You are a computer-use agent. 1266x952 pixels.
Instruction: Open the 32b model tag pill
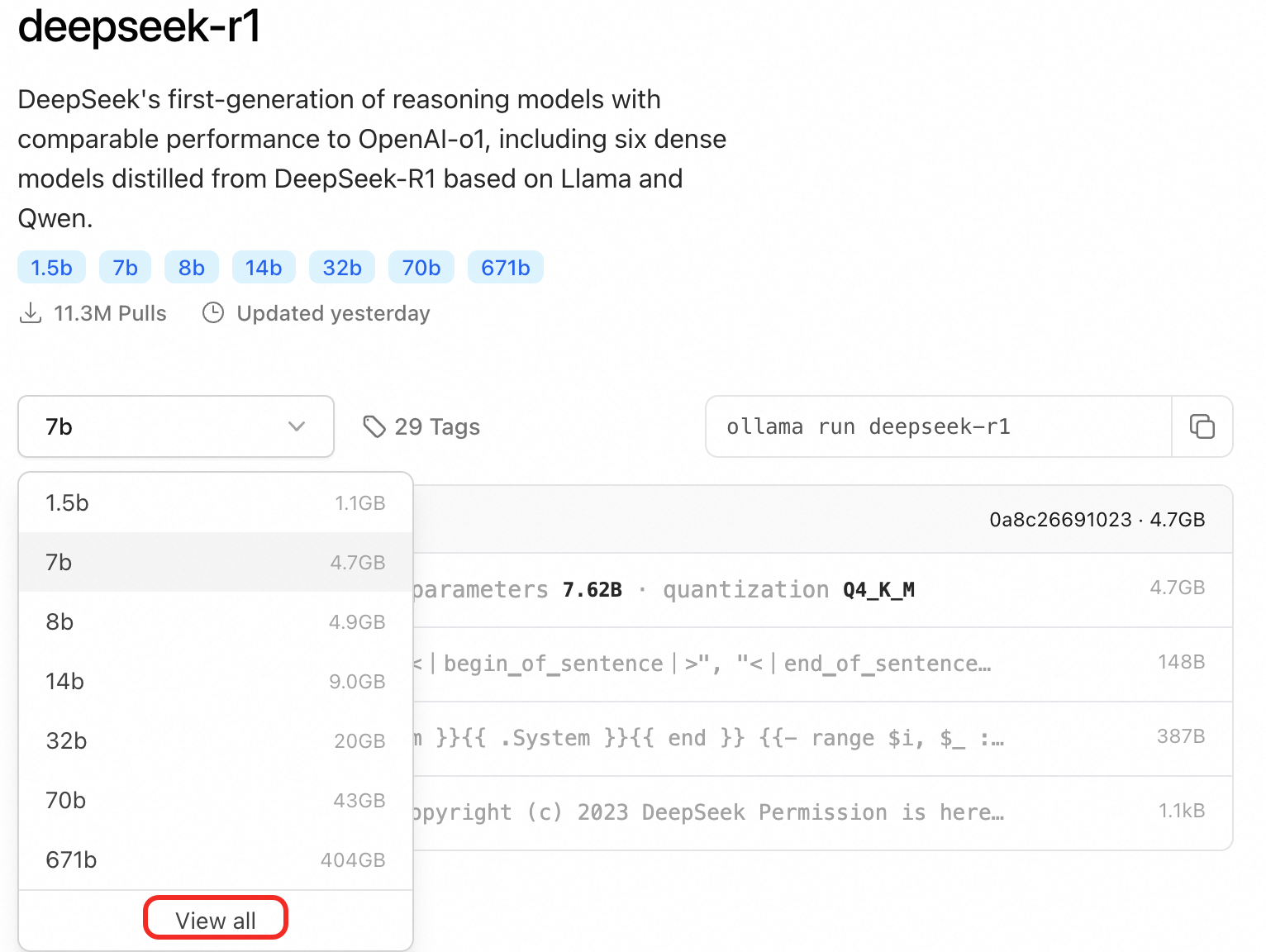[341, 267]
